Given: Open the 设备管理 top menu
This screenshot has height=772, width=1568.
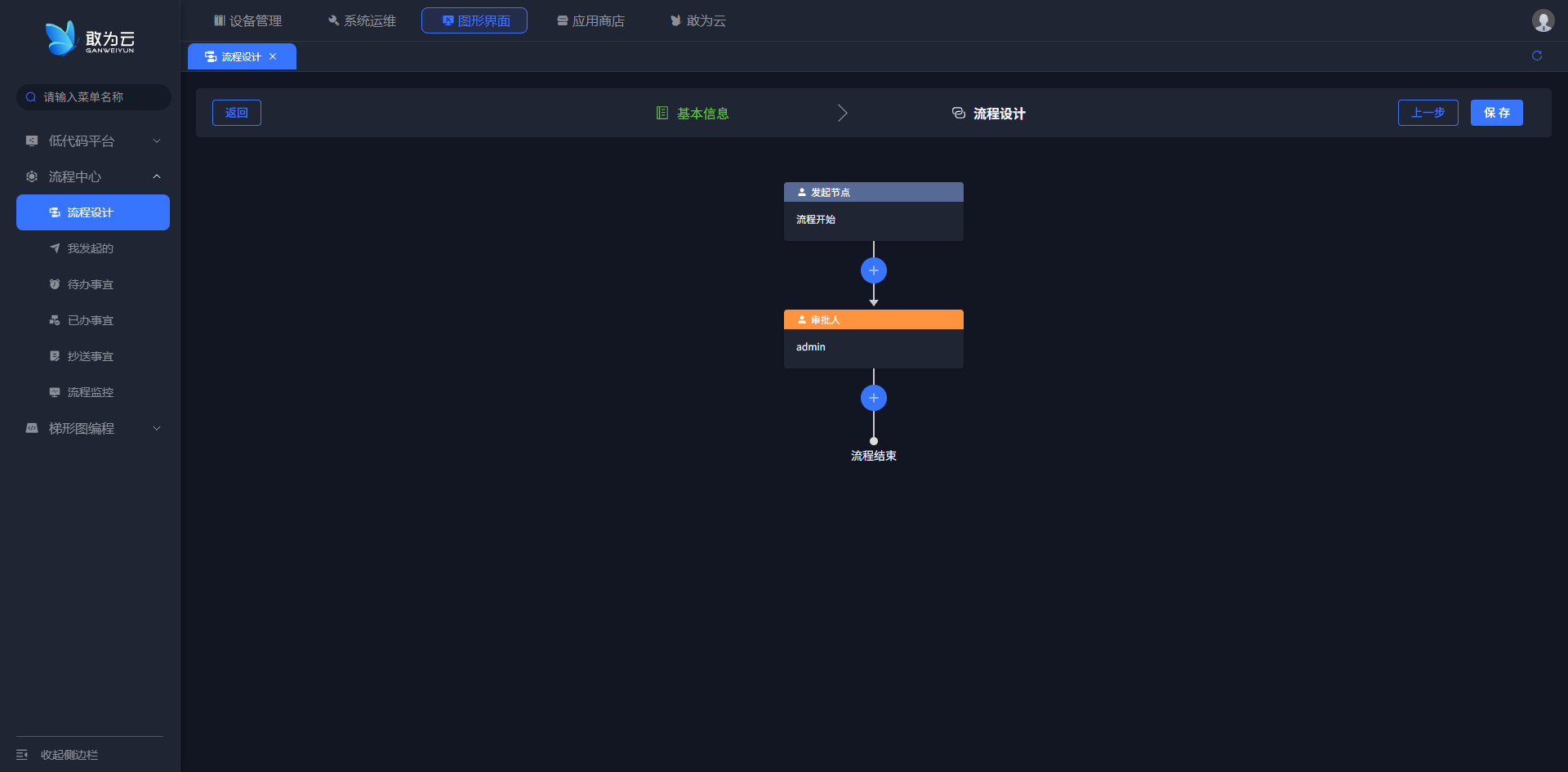Looking at the screenshot, I should click(x=247, y=20).
